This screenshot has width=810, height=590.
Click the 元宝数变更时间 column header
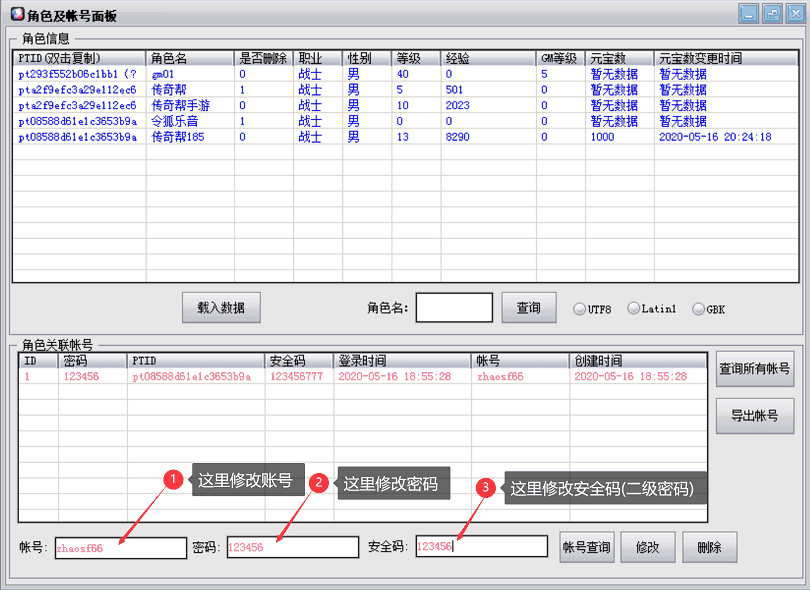coord(726,58)
